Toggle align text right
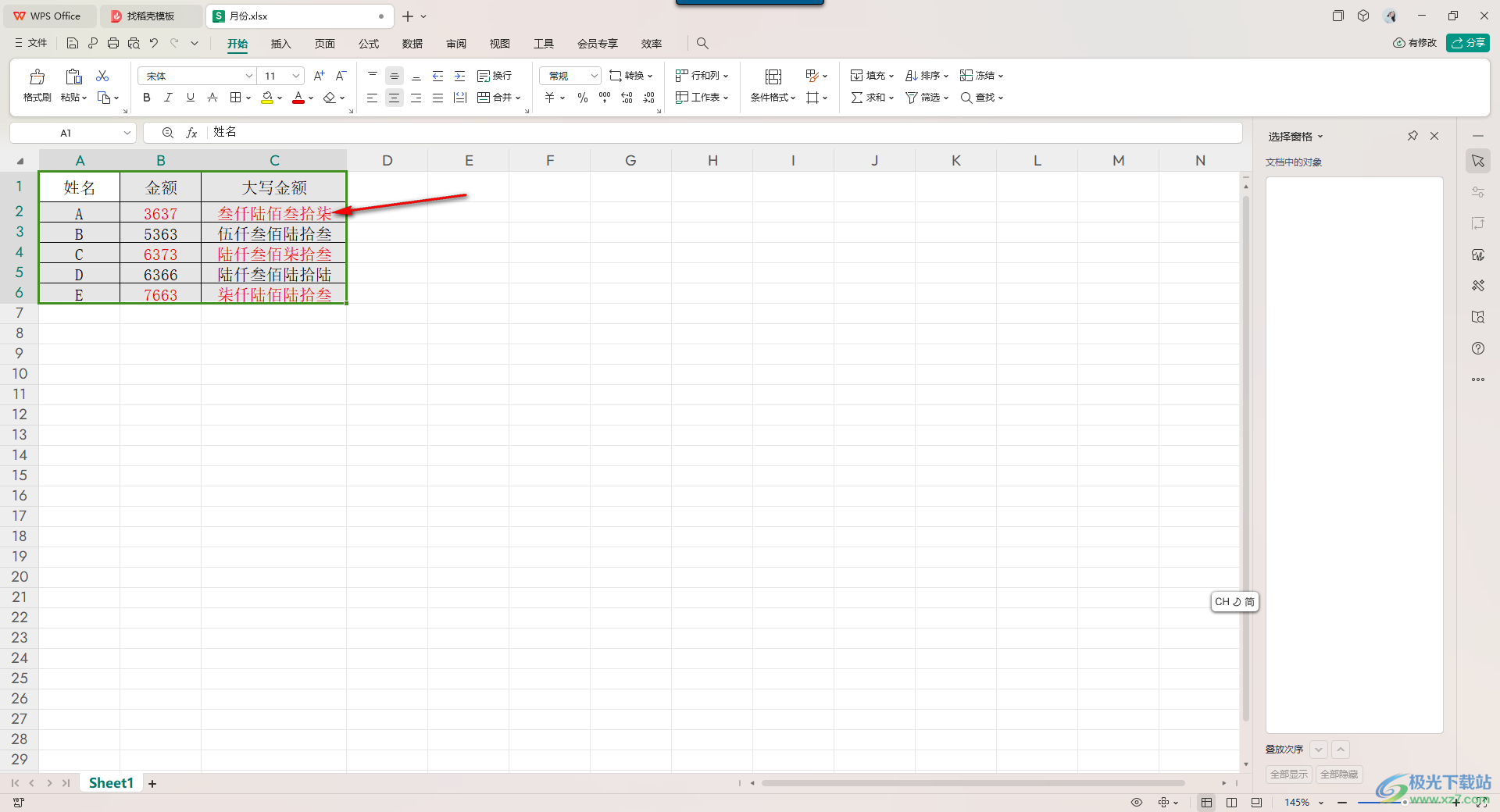This screenshot has width=1500, height=812. point(416,98)
